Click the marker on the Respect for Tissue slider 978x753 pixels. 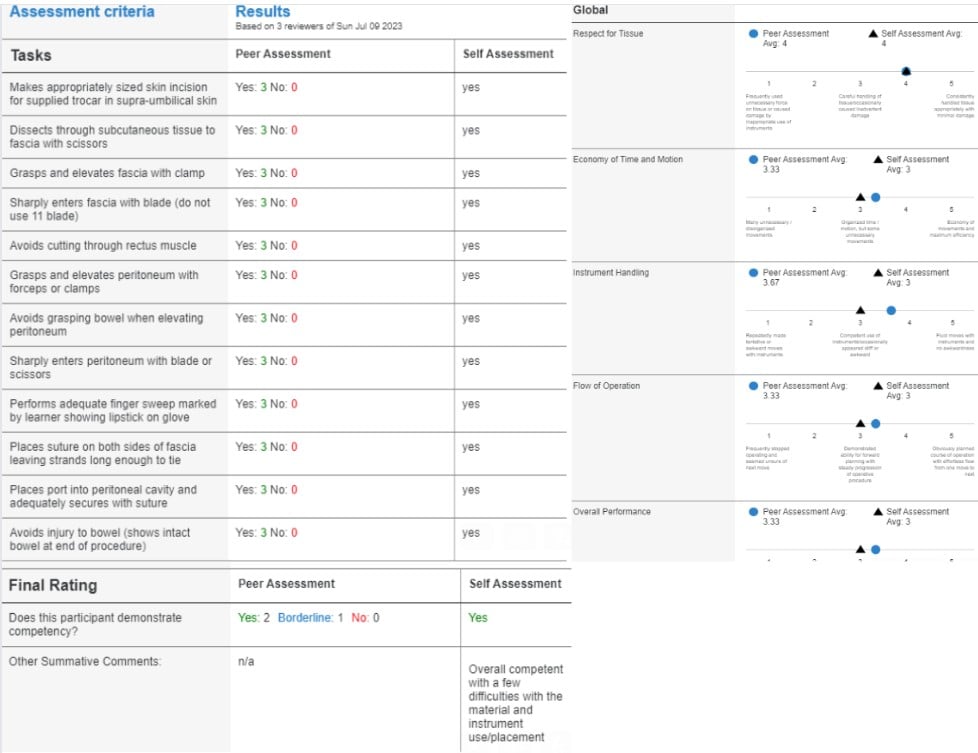pos(906,71)
